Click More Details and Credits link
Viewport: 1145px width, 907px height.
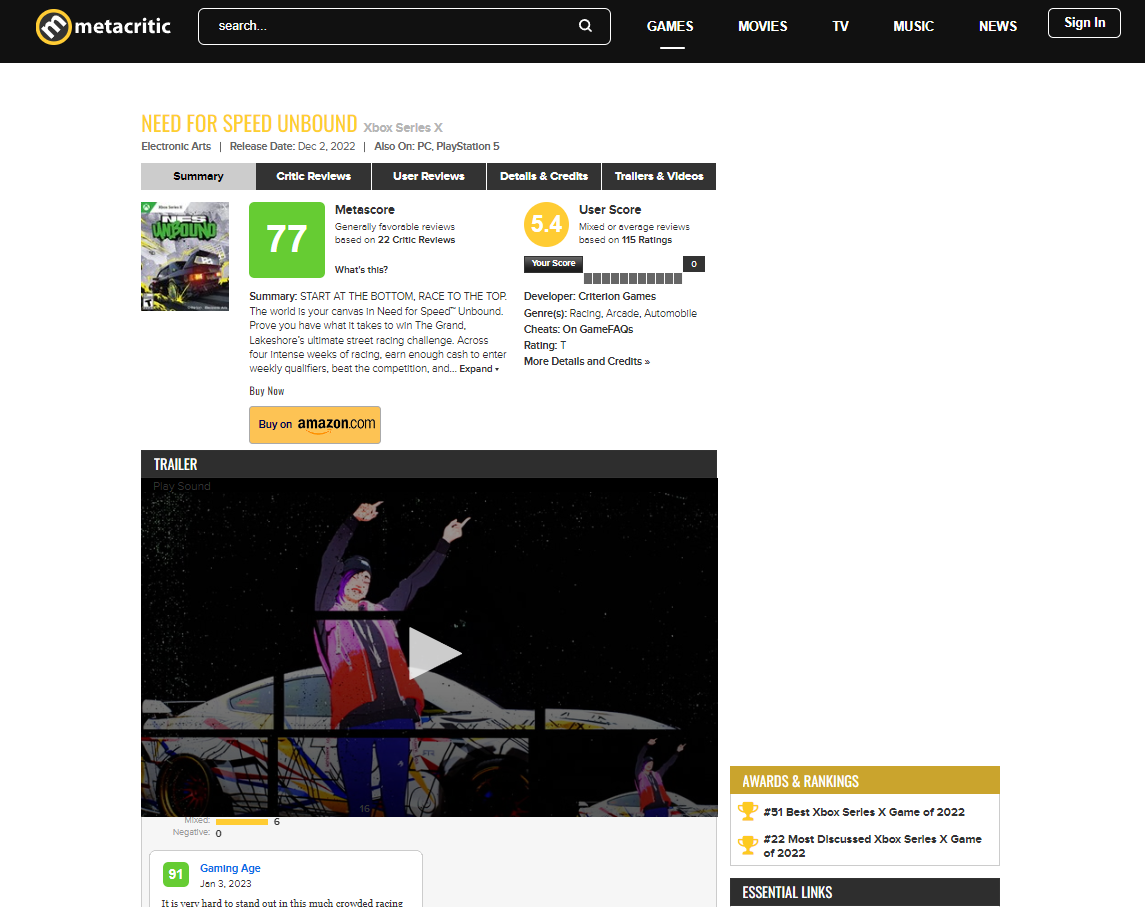(586, 361)
